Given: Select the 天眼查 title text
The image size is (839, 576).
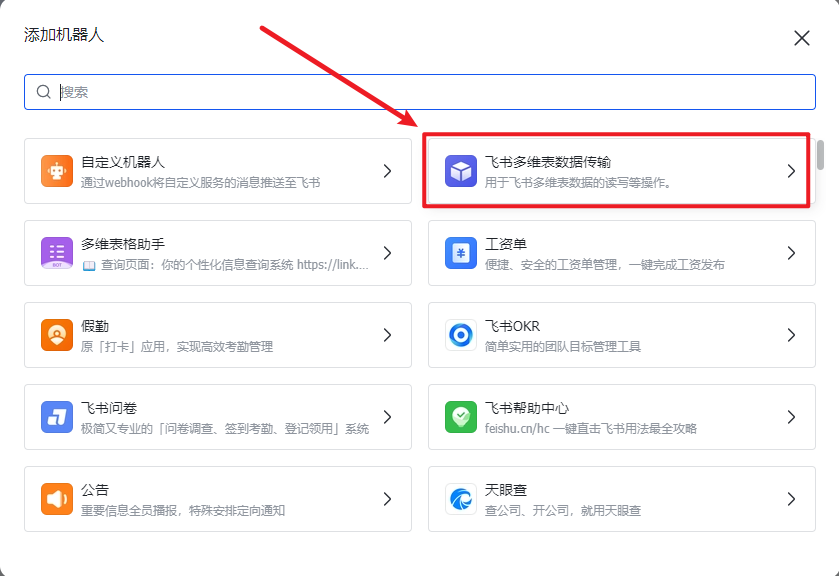Looking at the screenshot, I should click(506, 490).
